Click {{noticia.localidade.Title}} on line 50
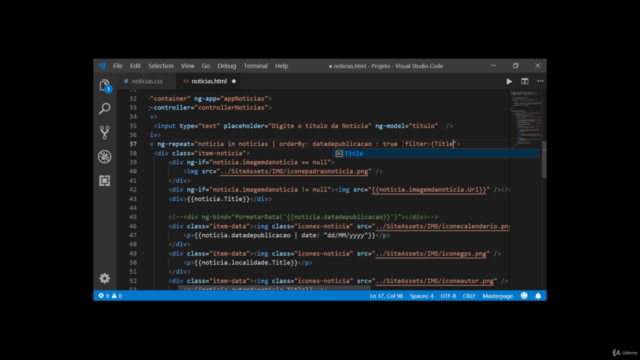Viewport: 640px width, 360px height. pyautogui.click(x=246, y=263)
